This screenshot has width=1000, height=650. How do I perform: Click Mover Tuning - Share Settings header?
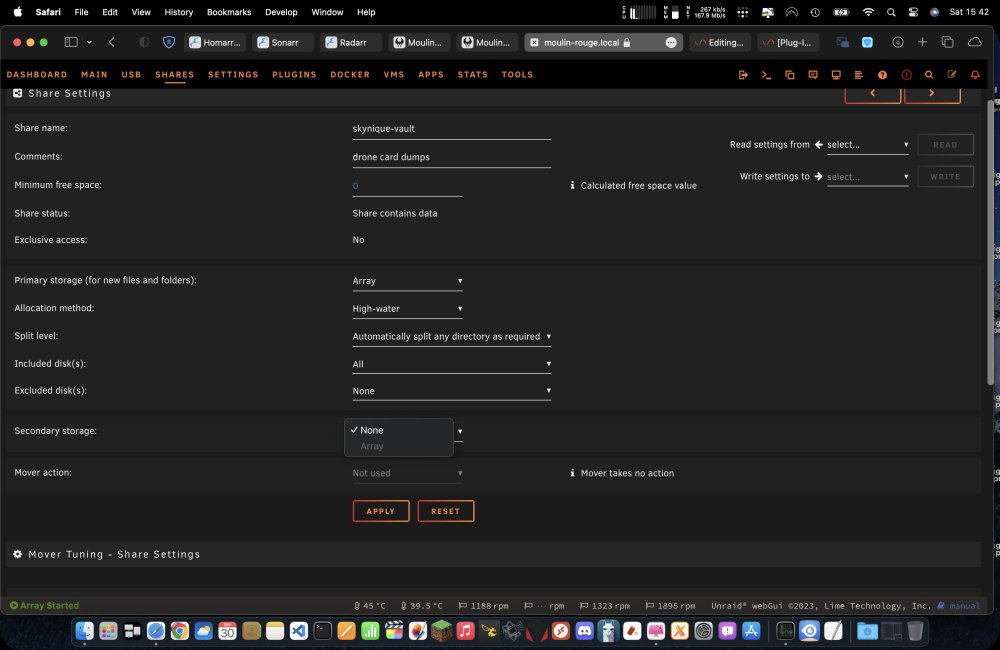click(493, 554)
